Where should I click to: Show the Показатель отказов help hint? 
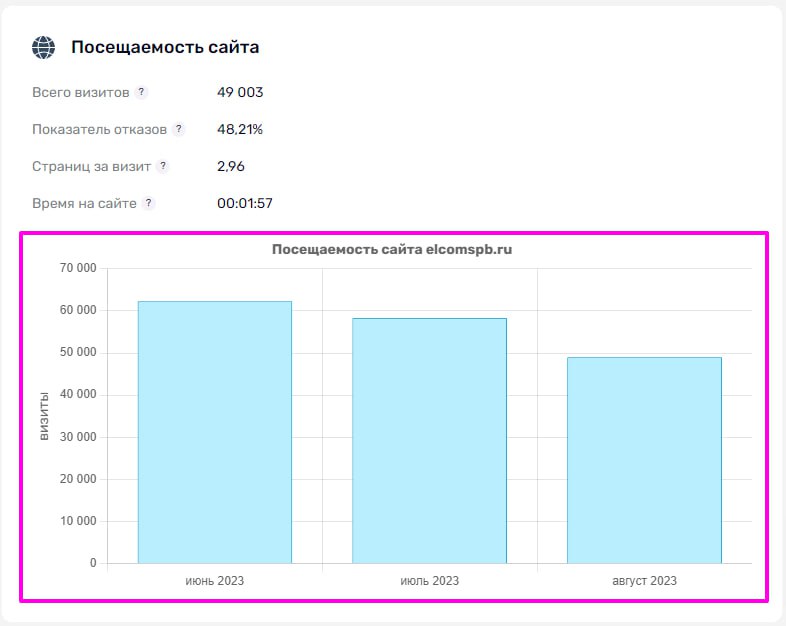179,130
